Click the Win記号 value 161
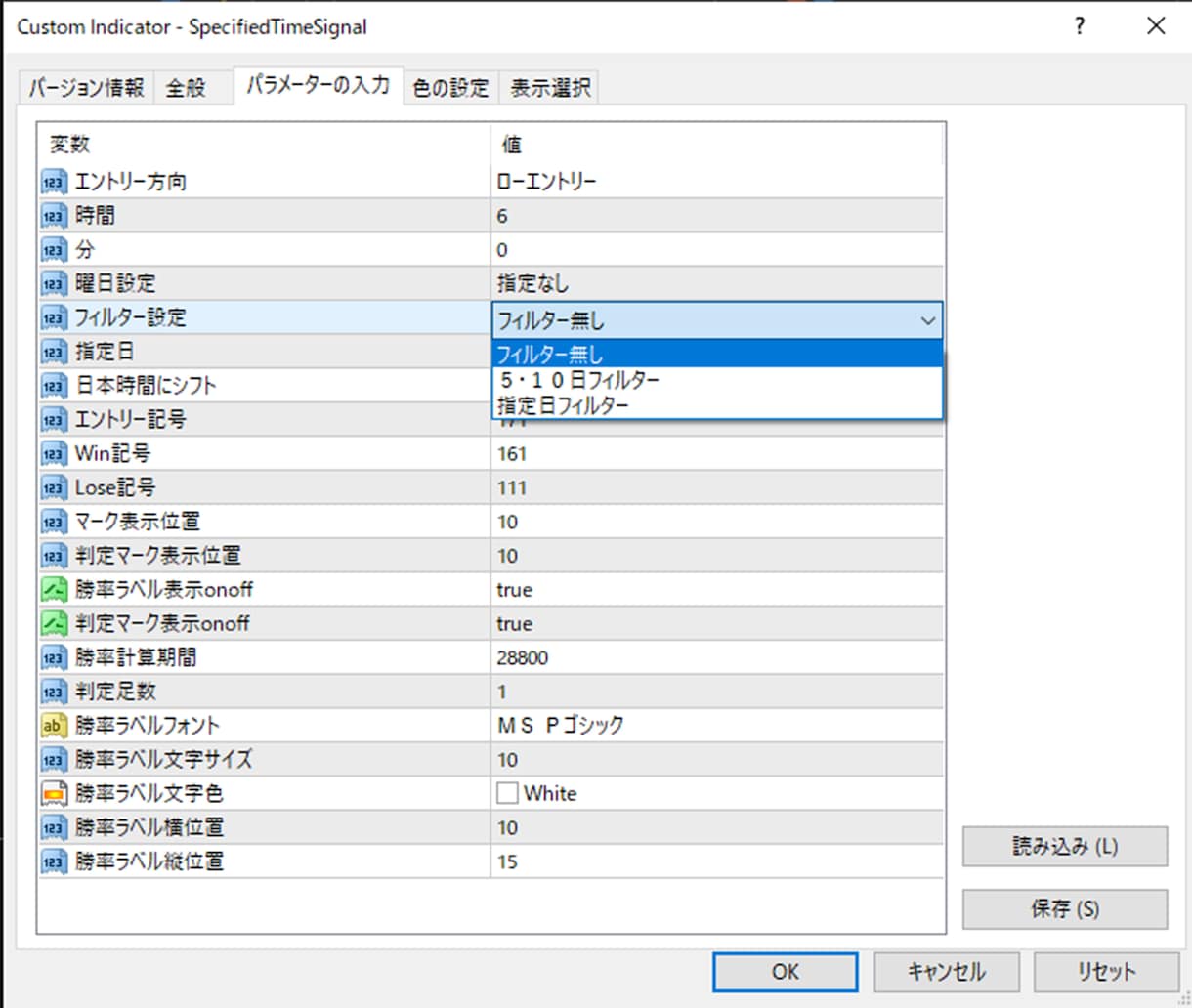 pos(511,454)
